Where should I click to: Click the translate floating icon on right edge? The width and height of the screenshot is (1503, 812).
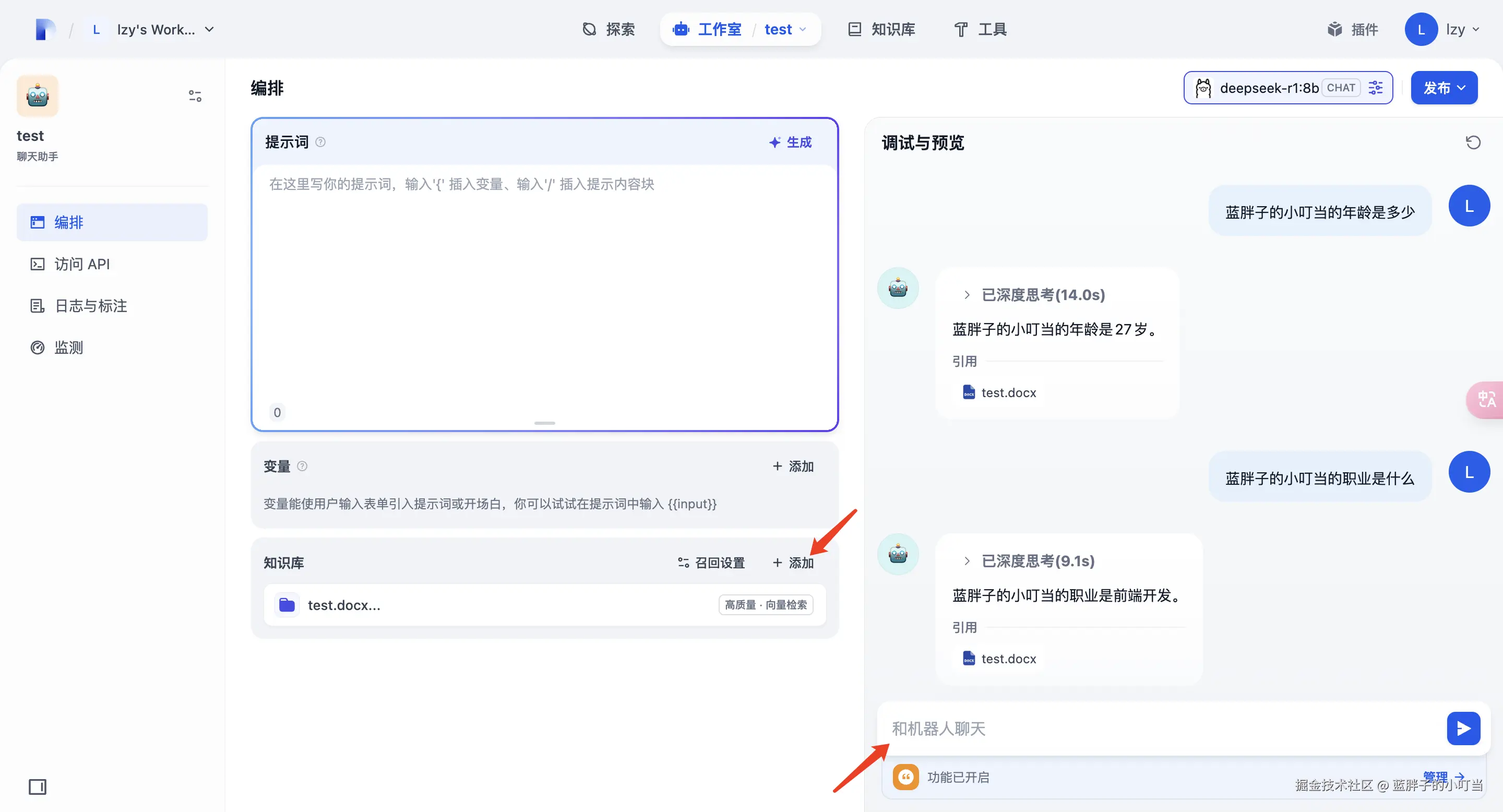[1486, 400]
